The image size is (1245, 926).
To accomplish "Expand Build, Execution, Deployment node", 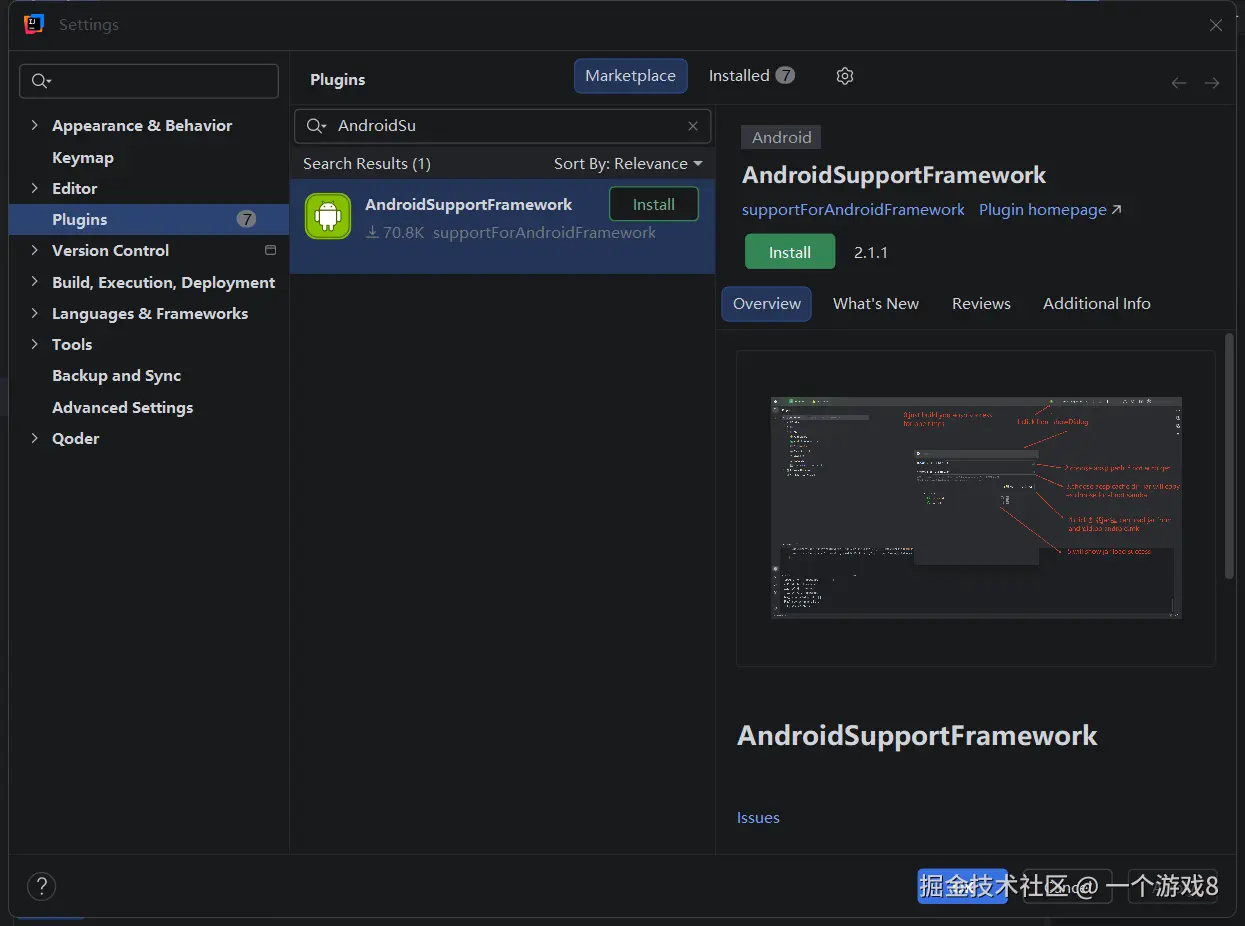I will pyautogui.click(x=35, y=282).
